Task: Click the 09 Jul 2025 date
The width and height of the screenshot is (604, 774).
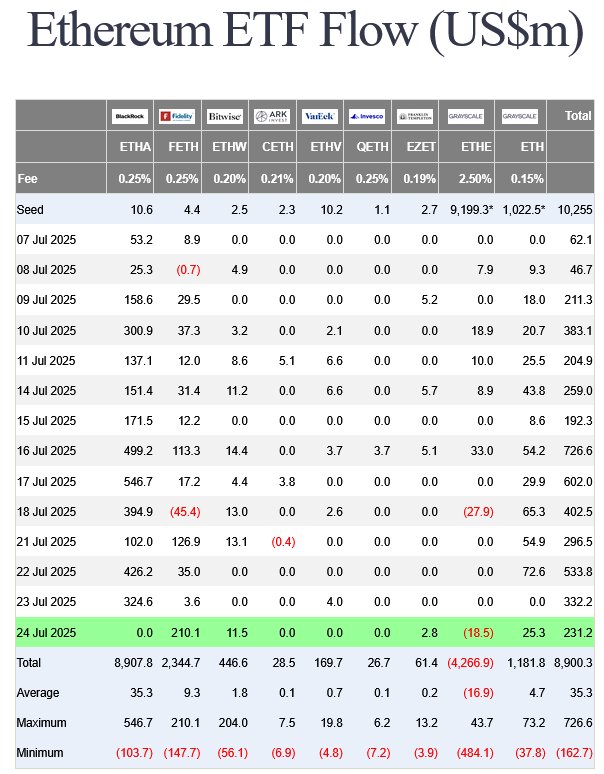Action: point(46,300)
